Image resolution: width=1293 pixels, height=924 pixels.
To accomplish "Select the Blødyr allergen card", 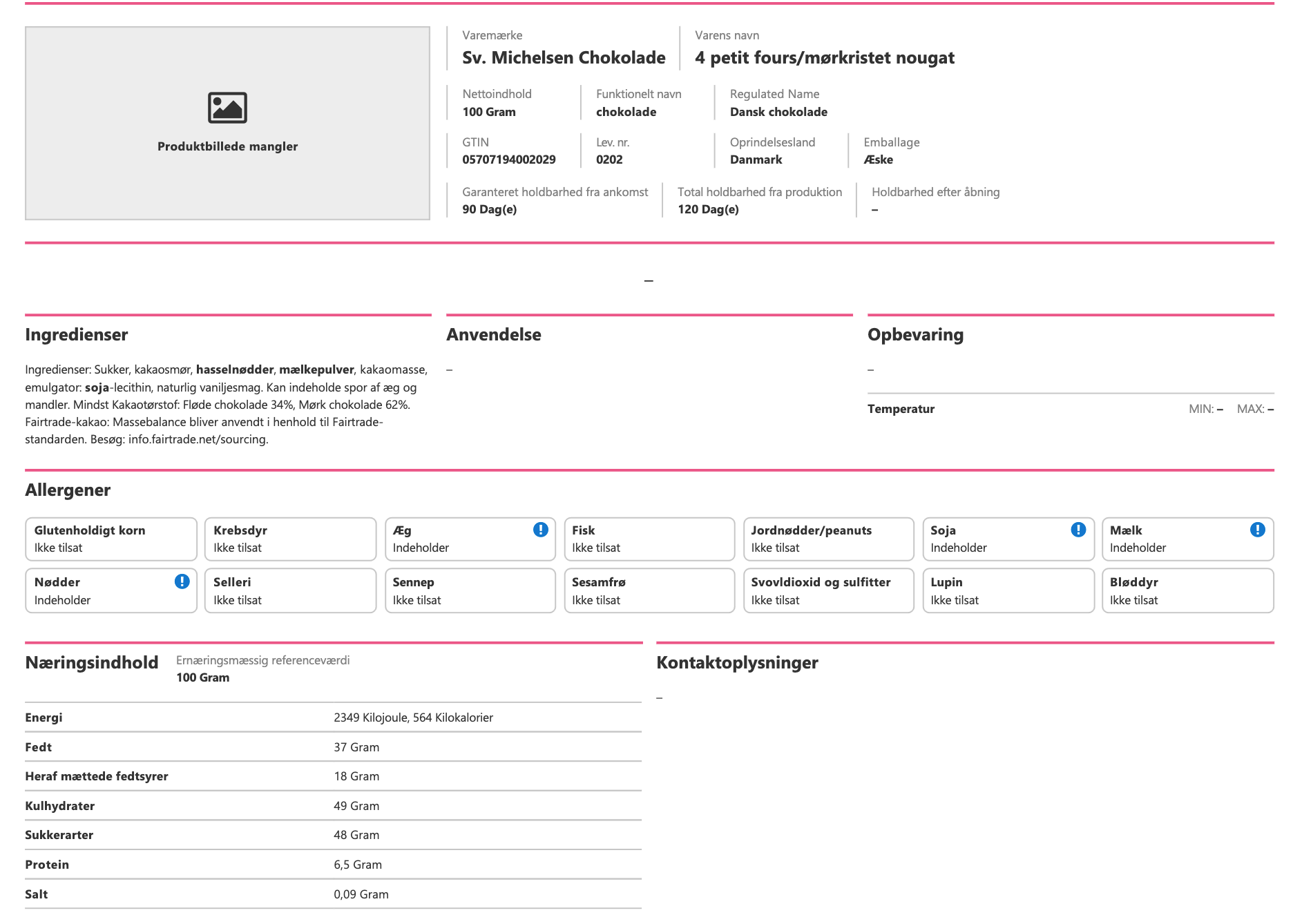I will pos(1187,590).
